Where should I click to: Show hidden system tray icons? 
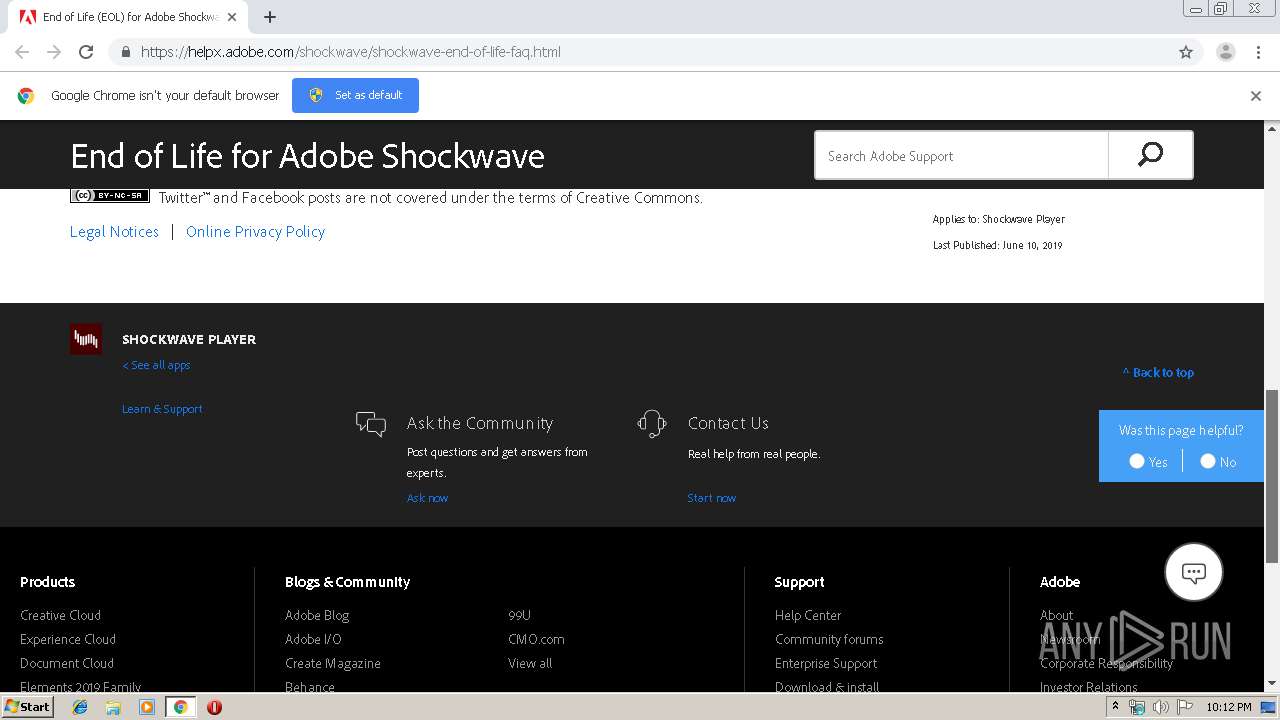(1115, 707)
